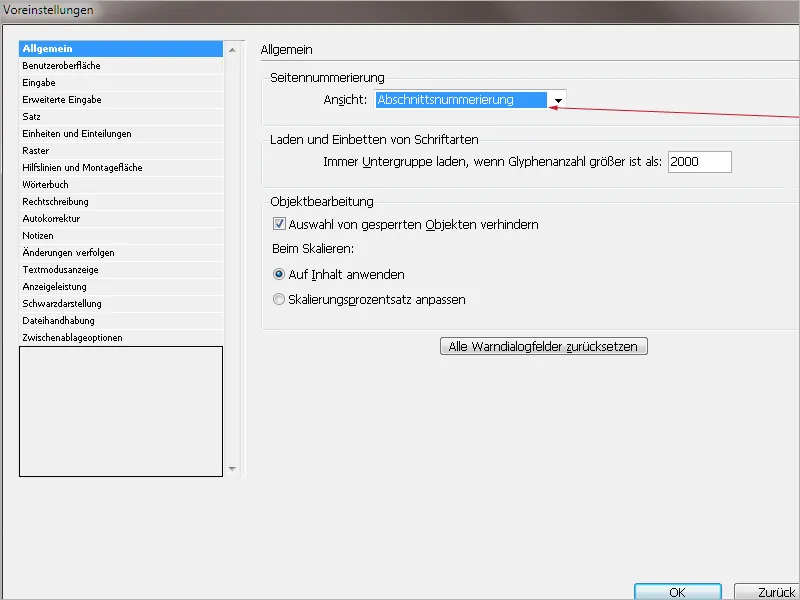Select Zwischenablageoptionen category

[121, 338]
